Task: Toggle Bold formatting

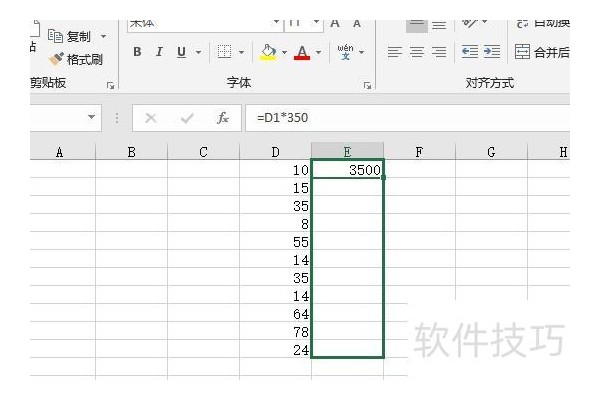Action: (137, 52)
